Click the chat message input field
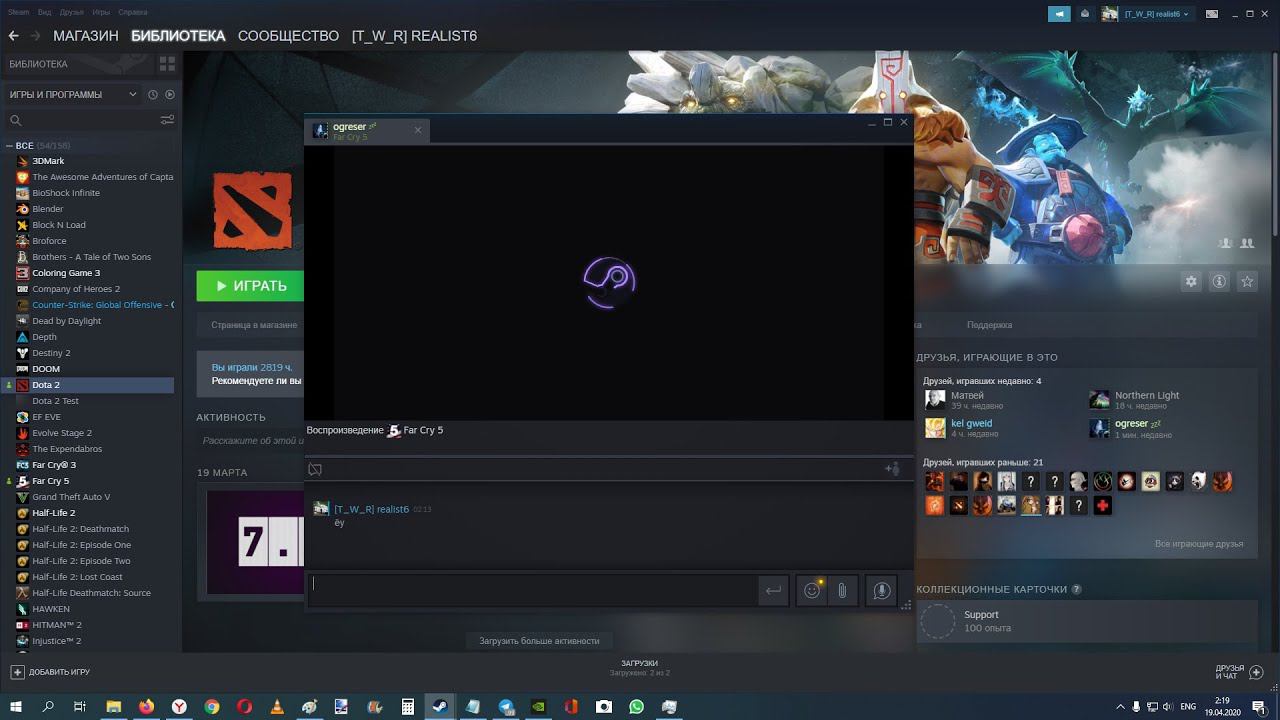The height and width of the screenshot is (720, 1280). 532,590
